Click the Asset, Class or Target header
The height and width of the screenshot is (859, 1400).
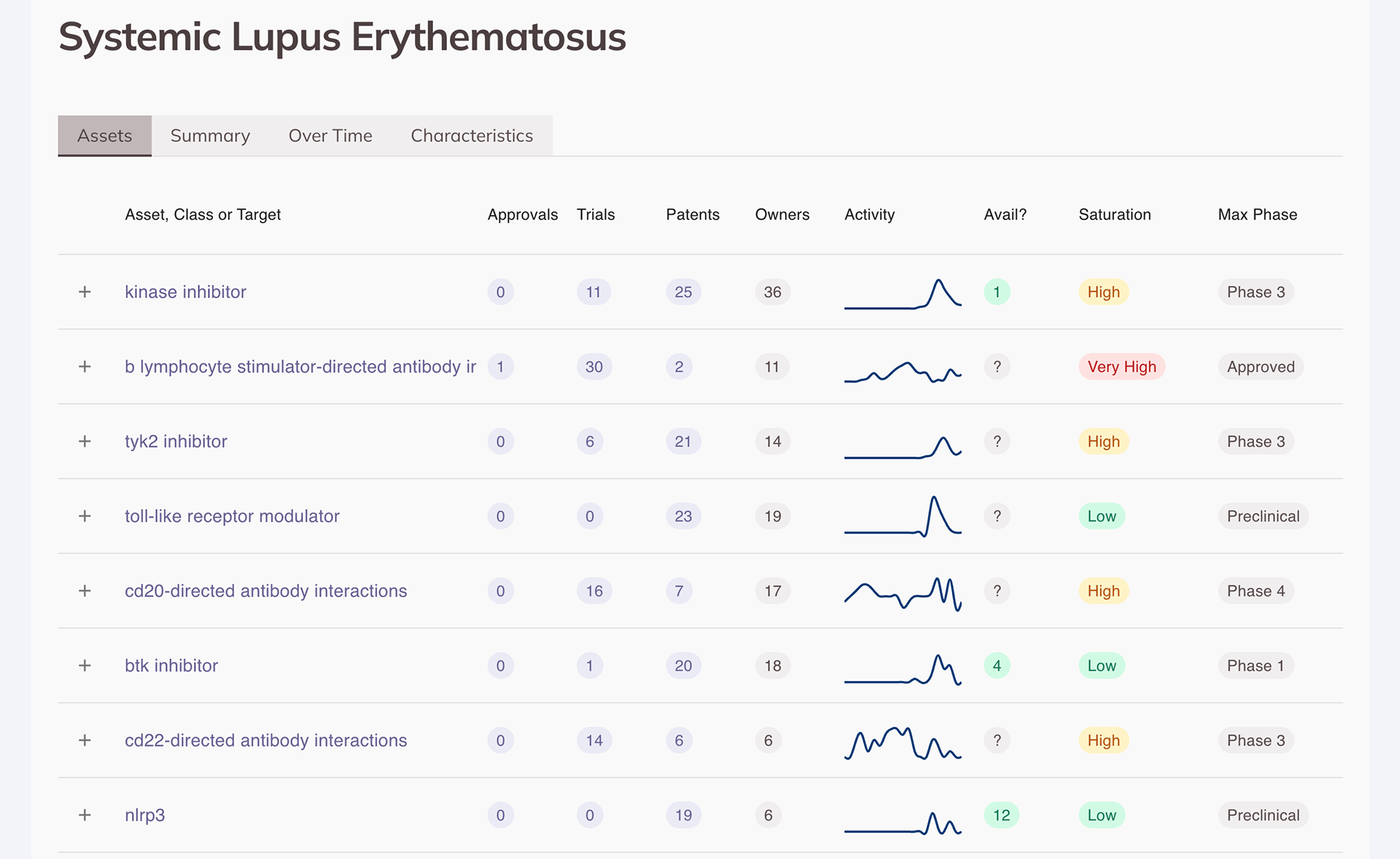click(x=203, y=214)
